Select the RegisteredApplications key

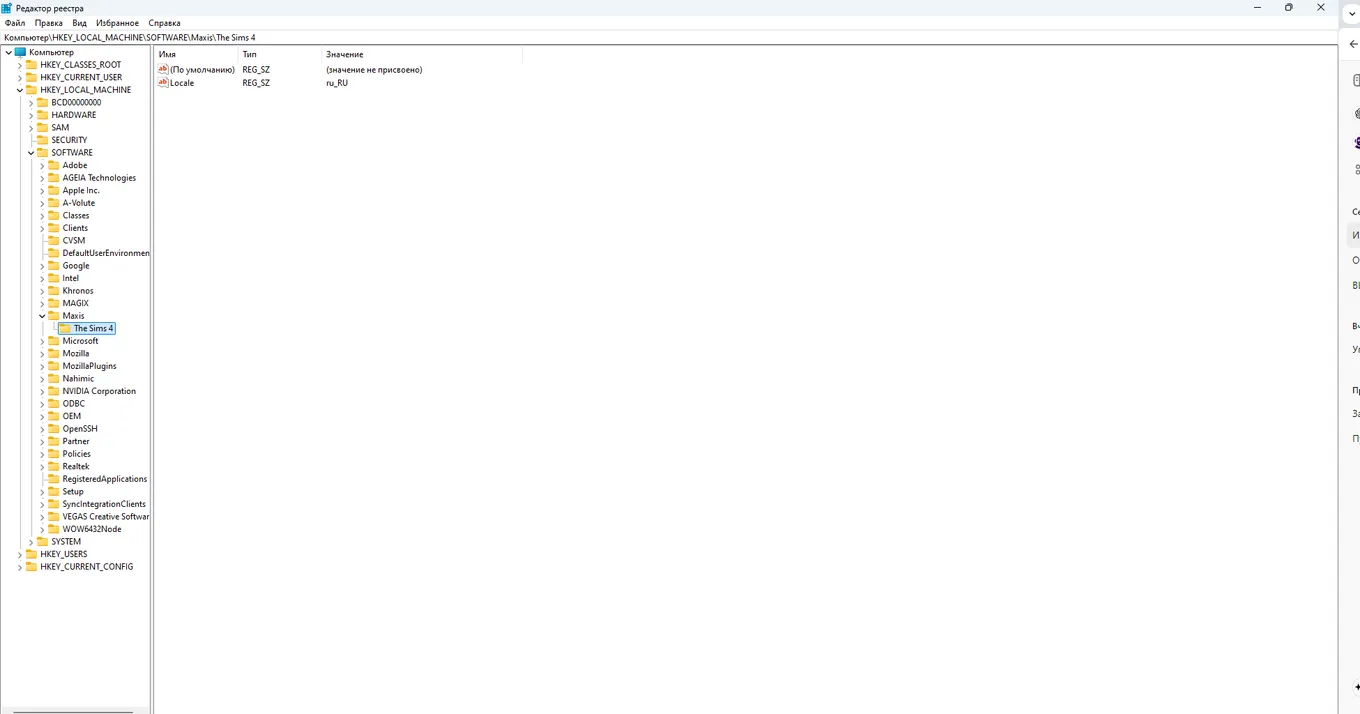pos(104,479)
